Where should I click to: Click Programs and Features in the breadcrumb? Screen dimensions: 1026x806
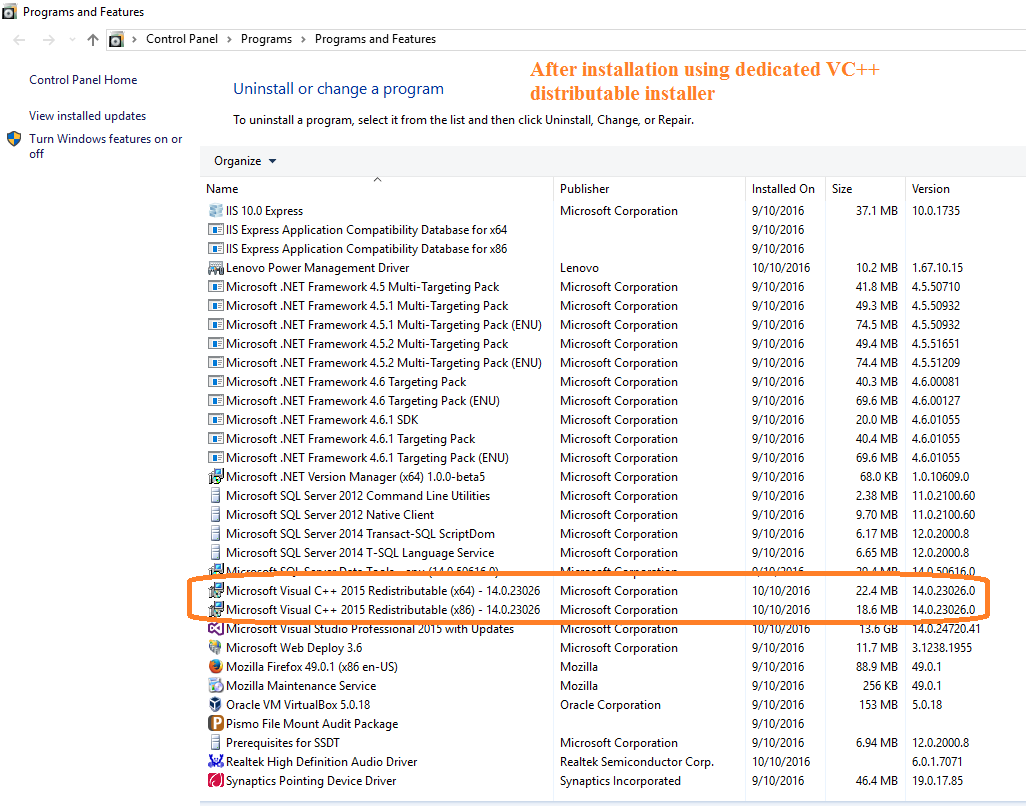pos(374,39)
